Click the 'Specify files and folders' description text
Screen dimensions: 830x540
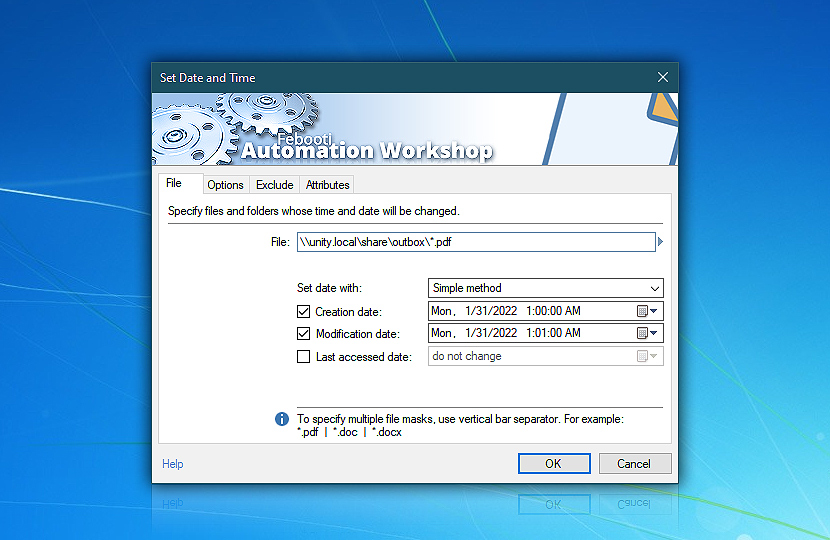[313, 211]
